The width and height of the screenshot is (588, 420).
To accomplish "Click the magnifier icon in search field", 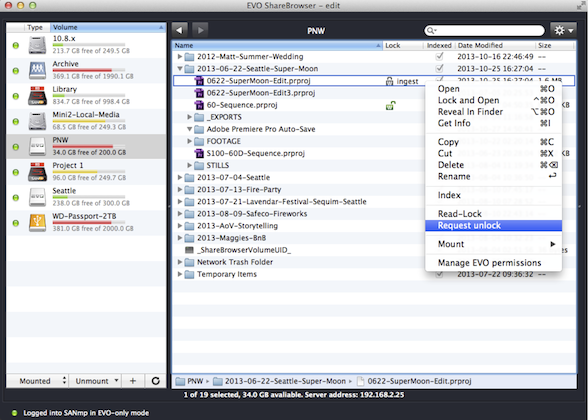I will pos(431,31).
